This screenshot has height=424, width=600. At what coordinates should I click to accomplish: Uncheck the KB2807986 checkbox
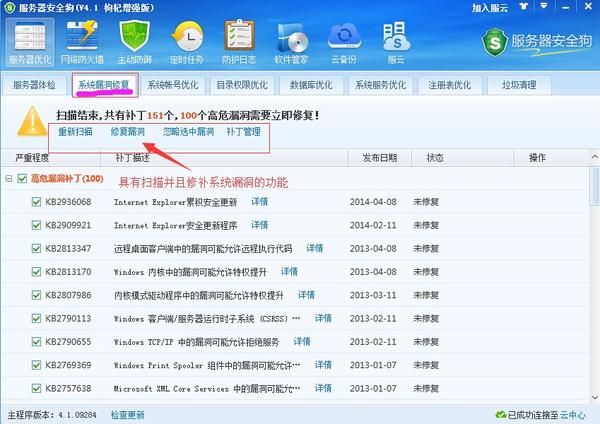36,295
